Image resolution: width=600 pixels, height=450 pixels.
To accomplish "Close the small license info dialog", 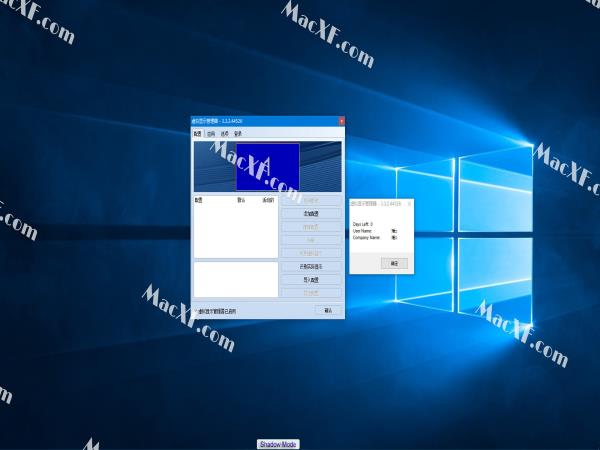I will click(x=409, y=204).
